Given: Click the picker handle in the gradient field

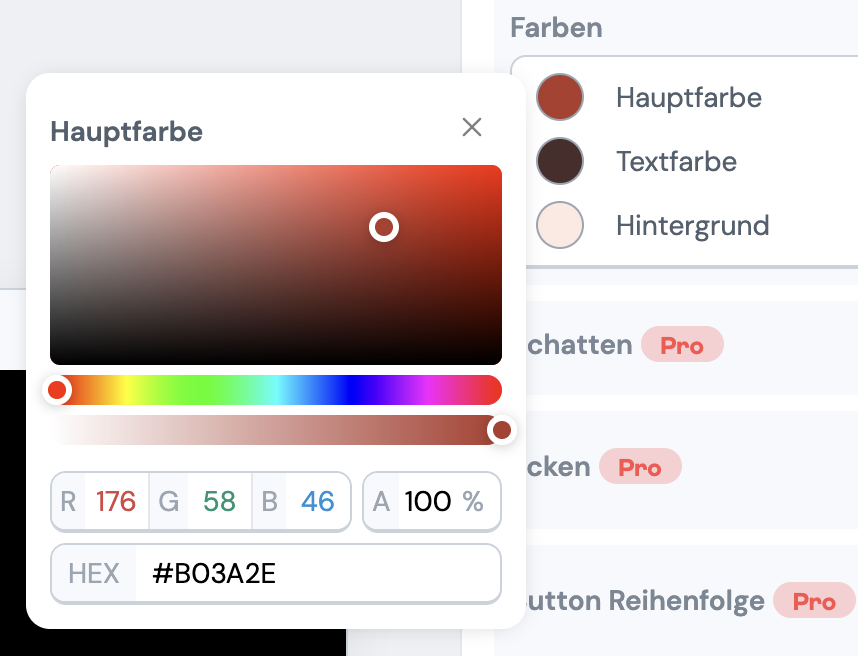Looking at the screenshot, I should pos(384,228).
